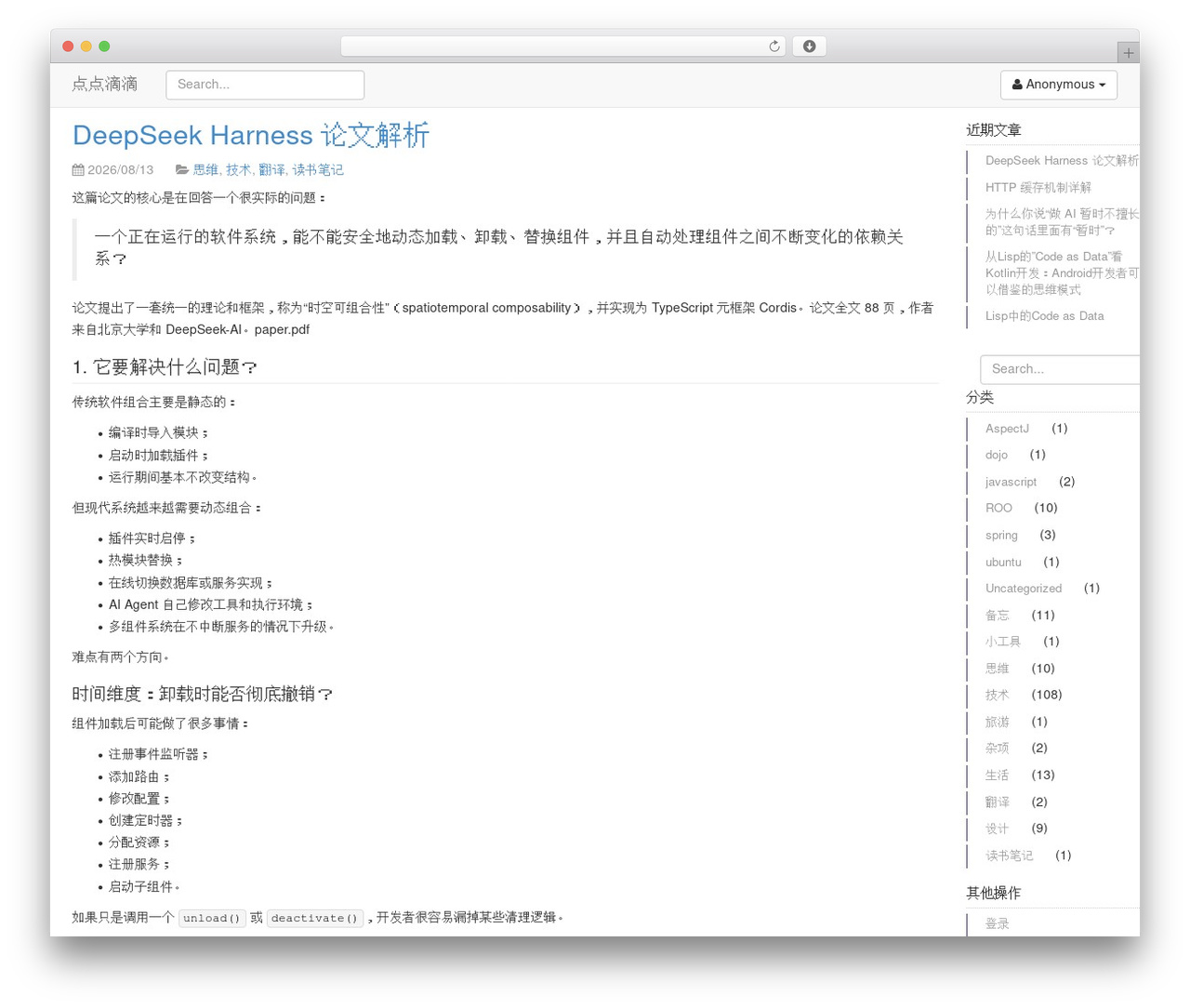The height and width of the screenshot is (1008, 1190).
Task: Open recent article HTTP 缓存机制详解
Action: click(1038, 188)
